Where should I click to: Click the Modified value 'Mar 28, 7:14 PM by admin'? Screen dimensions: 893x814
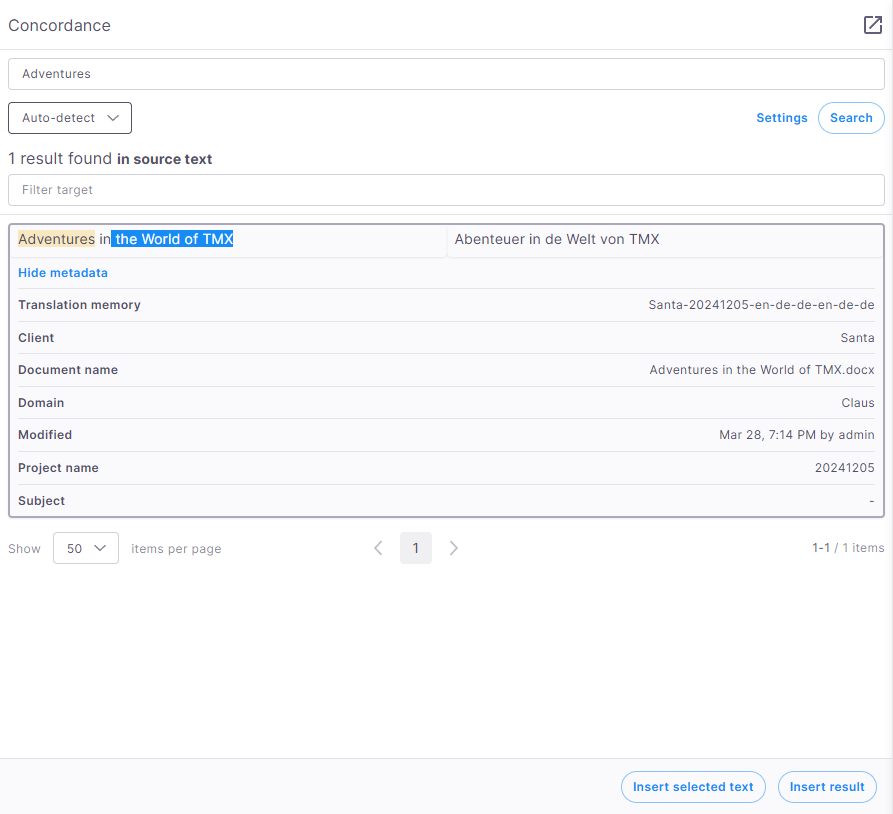point(796,435)
